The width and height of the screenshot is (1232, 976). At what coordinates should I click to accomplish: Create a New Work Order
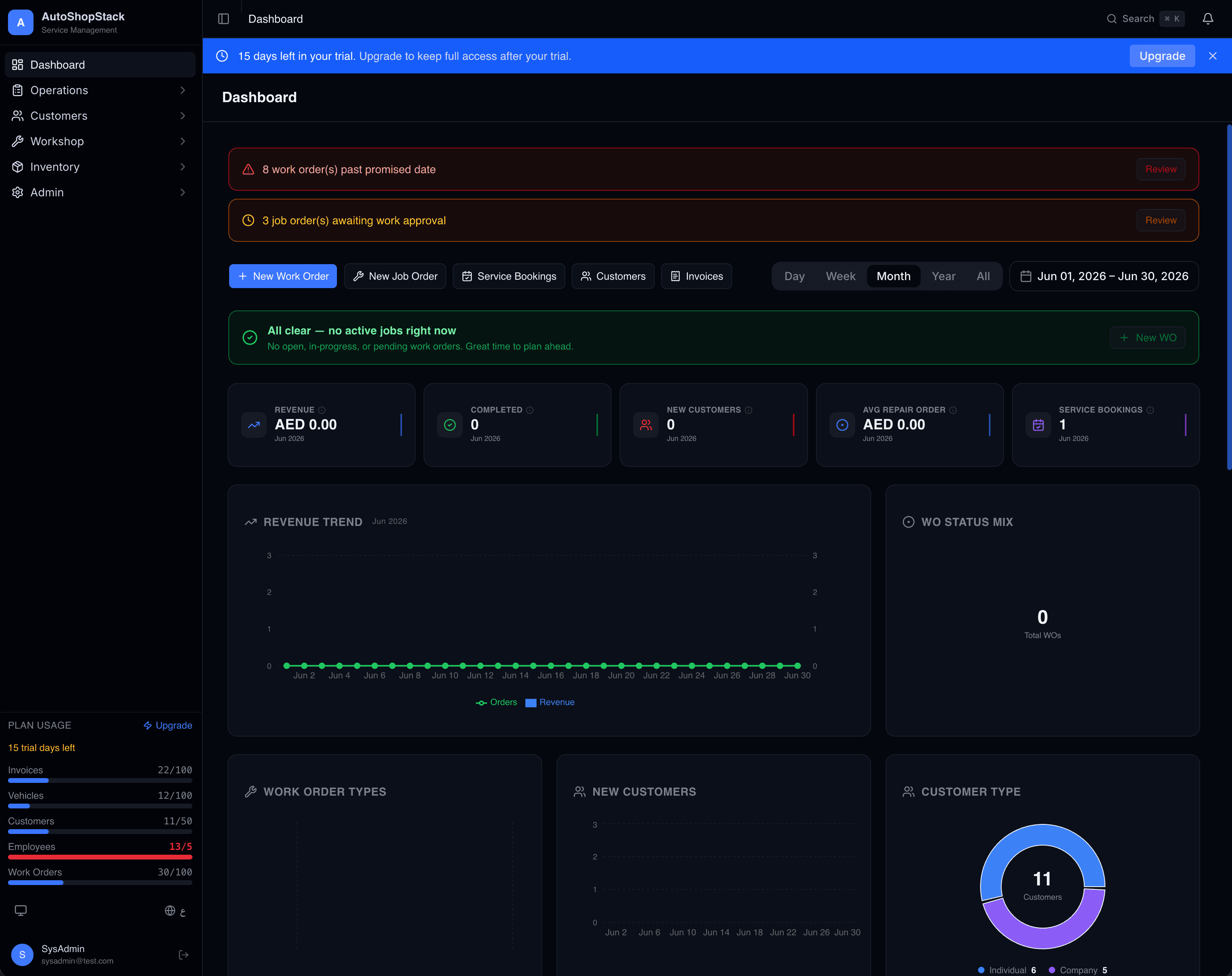click(x=283, y=277)
